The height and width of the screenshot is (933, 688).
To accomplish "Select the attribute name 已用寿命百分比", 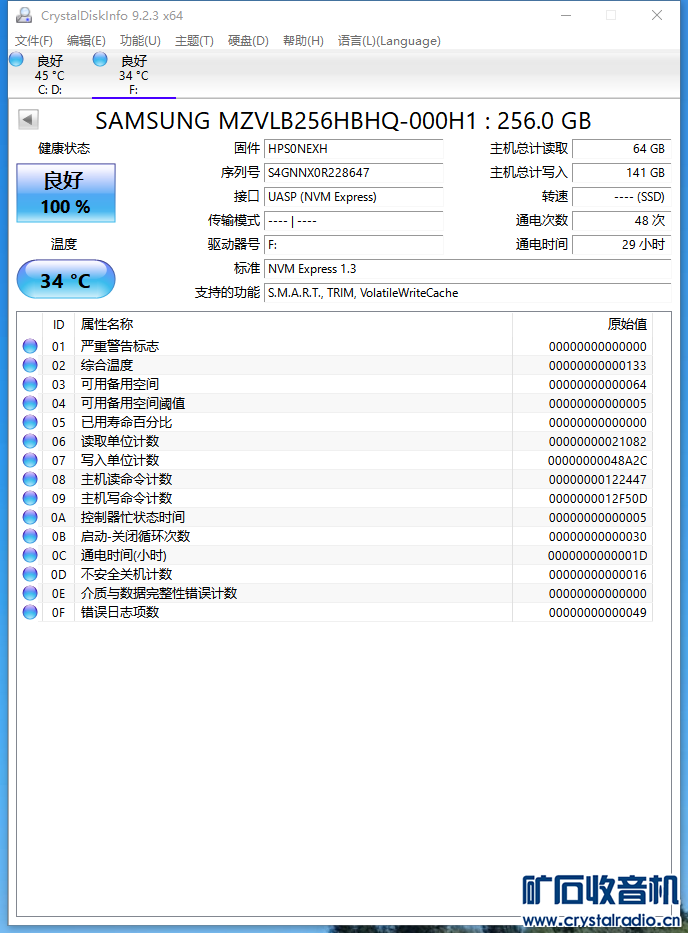I will coord(126,422).
